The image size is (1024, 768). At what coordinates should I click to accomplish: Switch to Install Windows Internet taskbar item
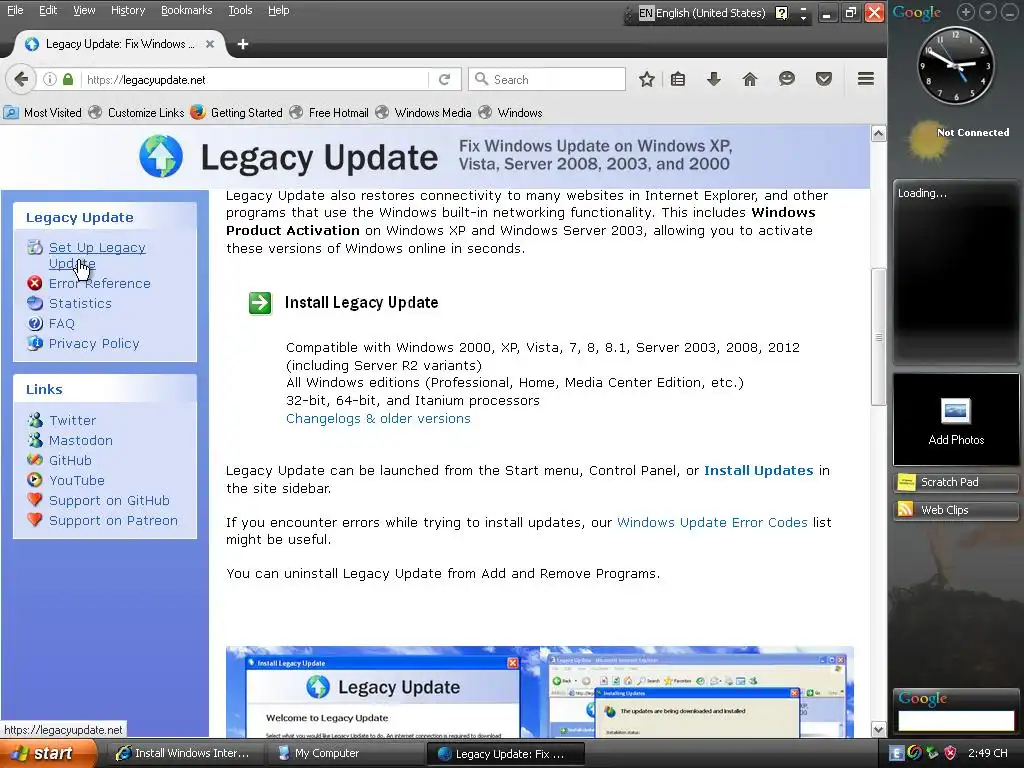tap(184, 754)
